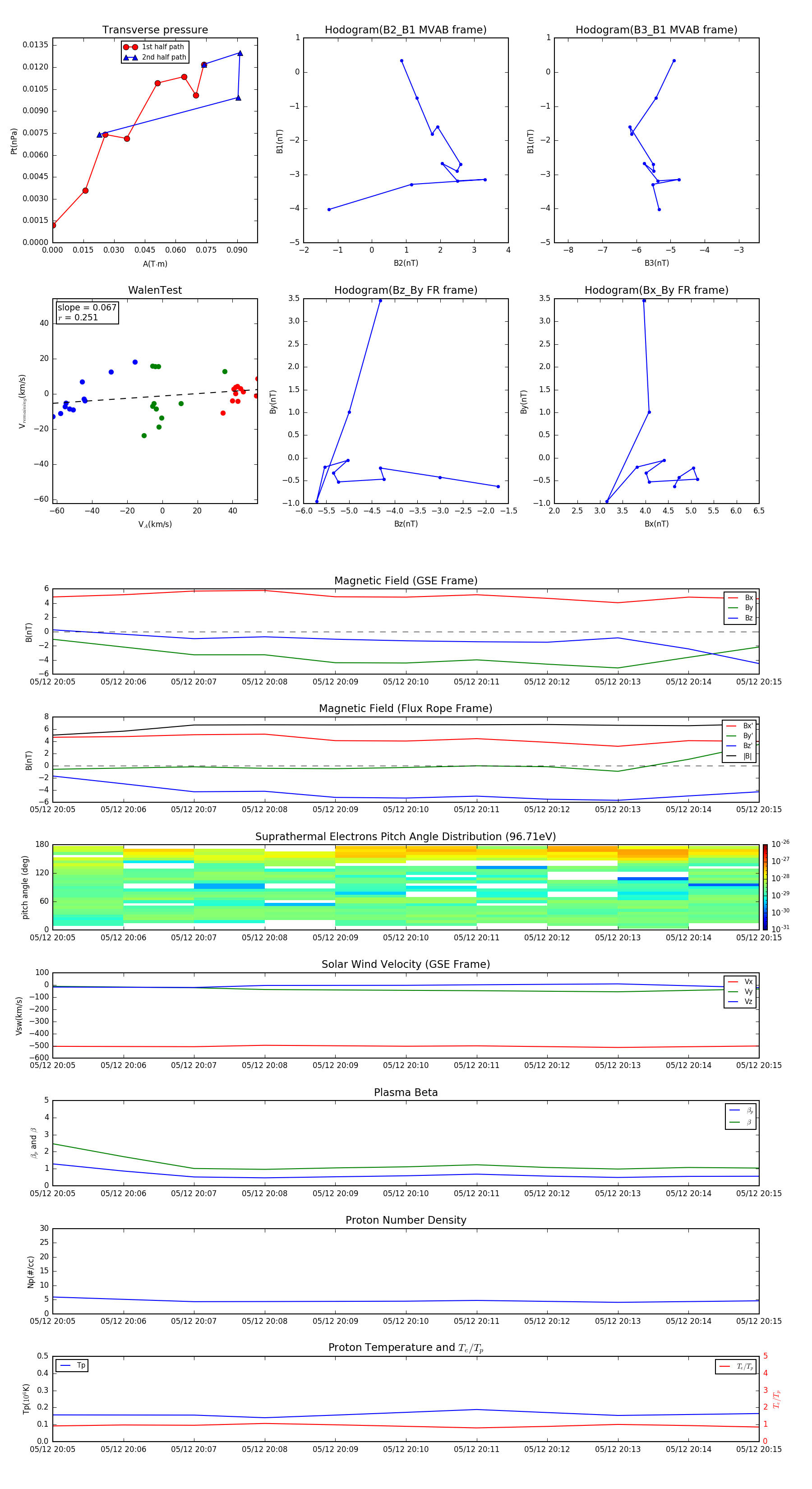Click the 'Magnetic Field (Flux Rope Frame)' title
812x1489 pixels.
(406, 709)
